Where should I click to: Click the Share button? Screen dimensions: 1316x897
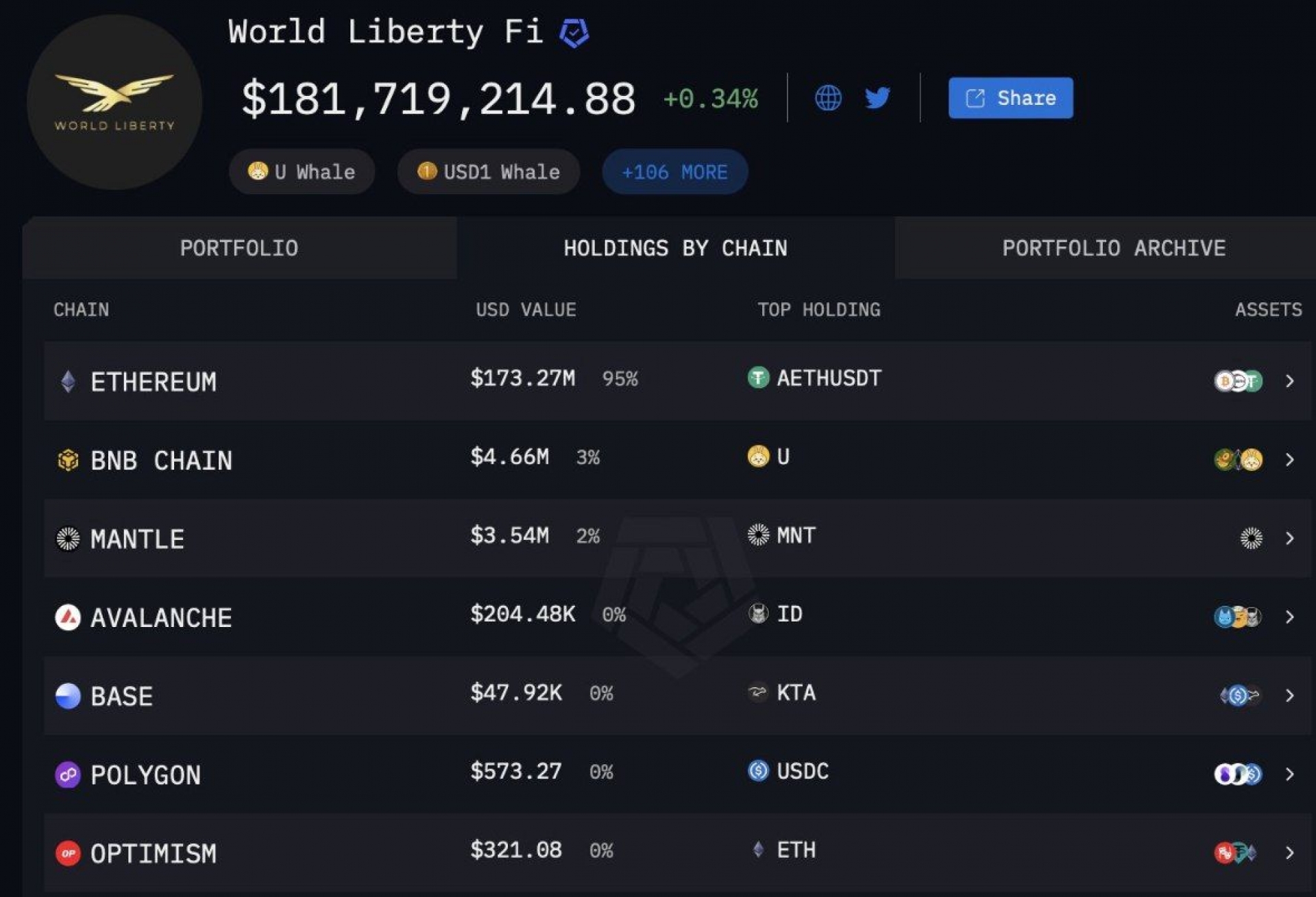point(1010,98)
